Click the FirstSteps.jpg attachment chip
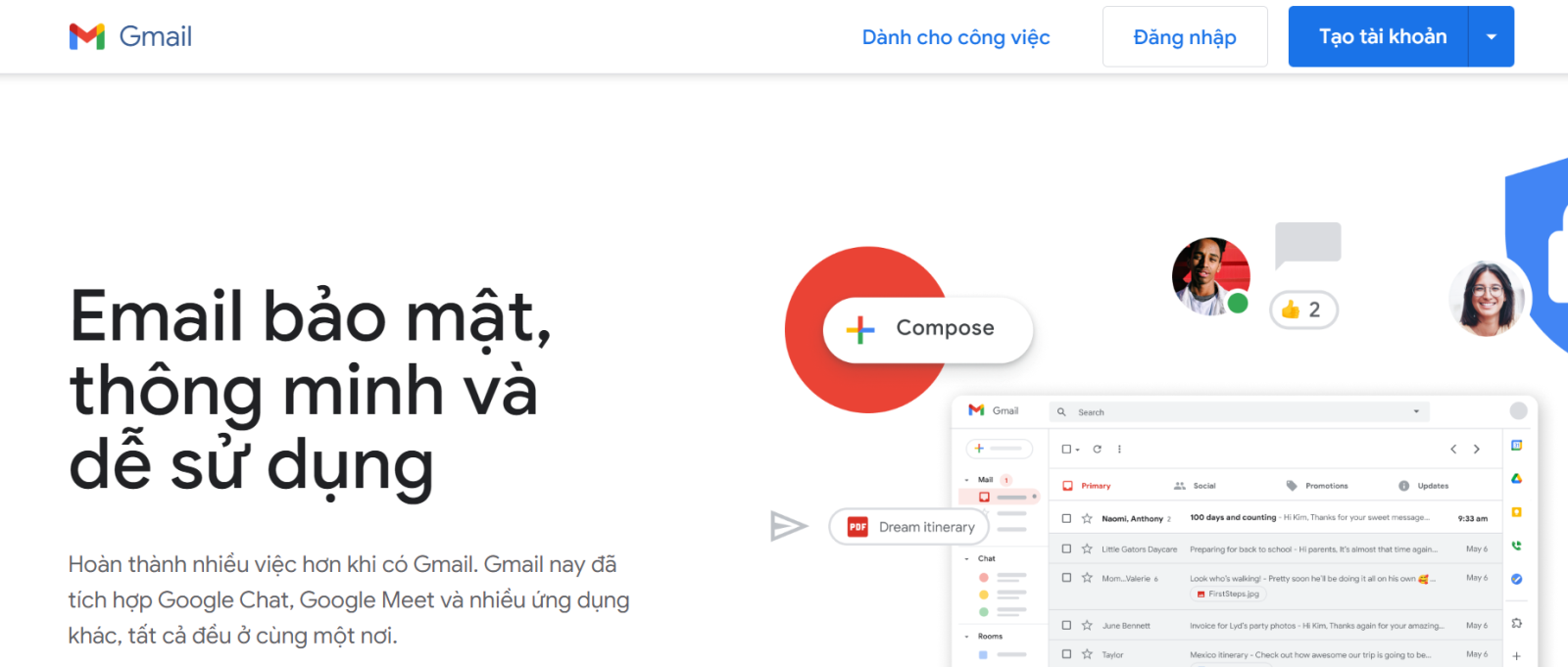Screen dimensions: 1568x667 (x=1228, y=594)
